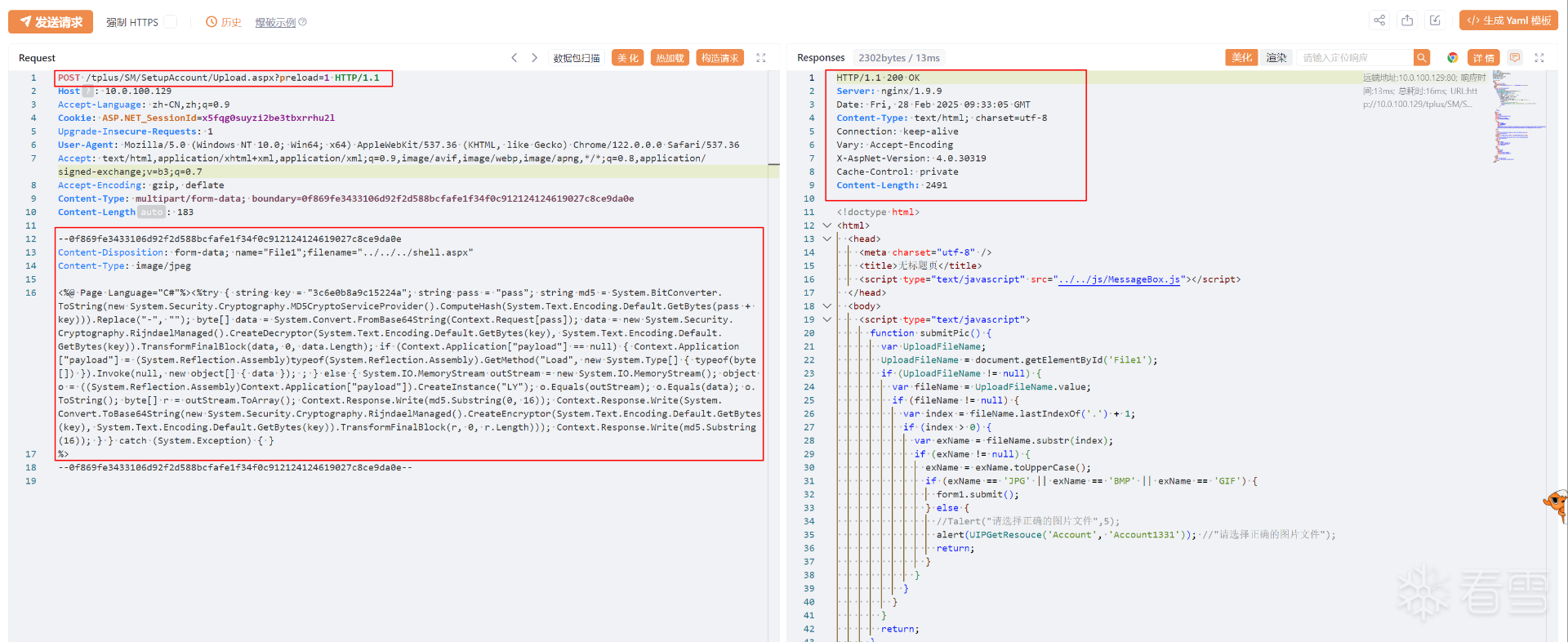1568x642 pixels.
Task: Toggle the 强制 HTTPS checkbox
Action: [171, 22]
